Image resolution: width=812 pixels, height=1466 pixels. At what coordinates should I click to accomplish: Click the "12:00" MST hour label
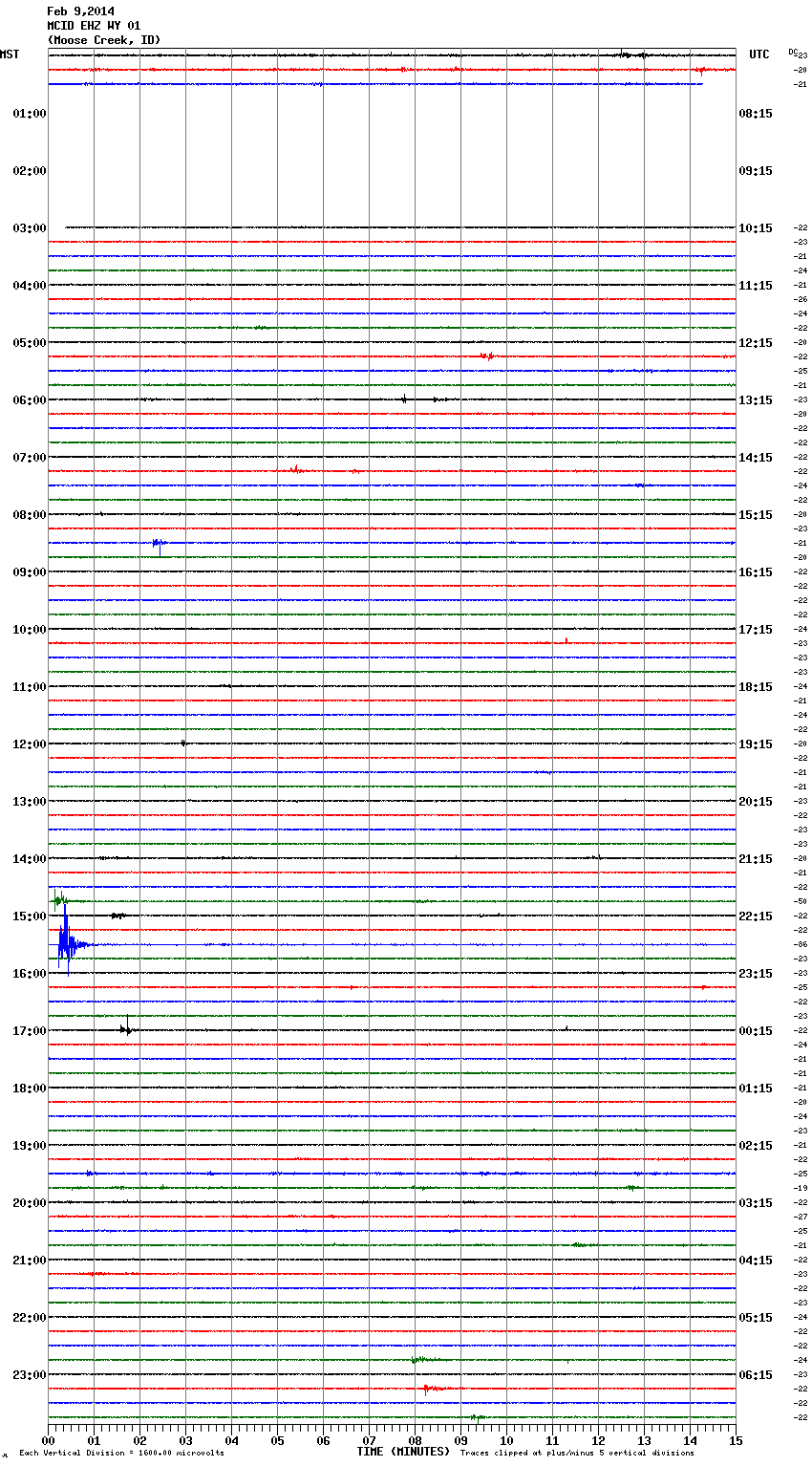(x=30, y=744)
